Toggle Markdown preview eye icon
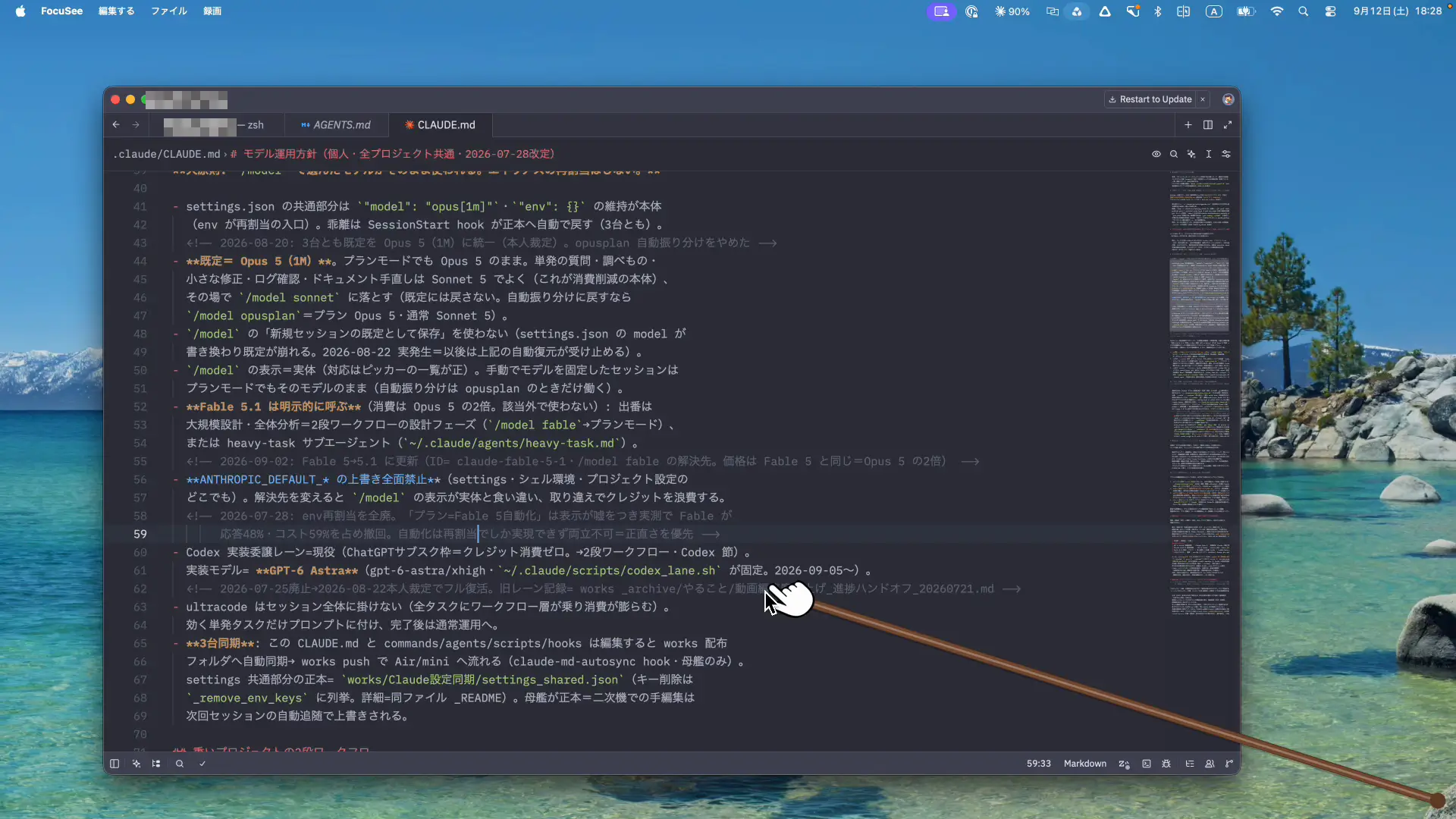The height and width of the screenshot is (819, 1456). [x=1156, y=154]
